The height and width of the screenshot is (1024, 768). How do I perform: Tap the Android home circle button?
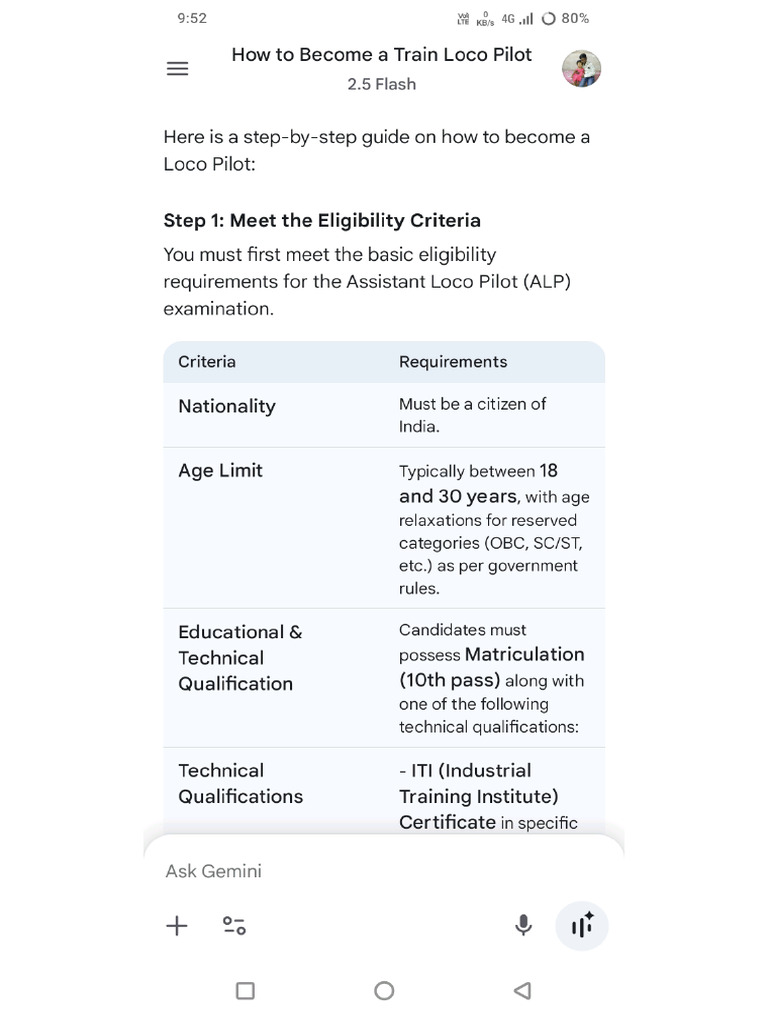[384, 991]
